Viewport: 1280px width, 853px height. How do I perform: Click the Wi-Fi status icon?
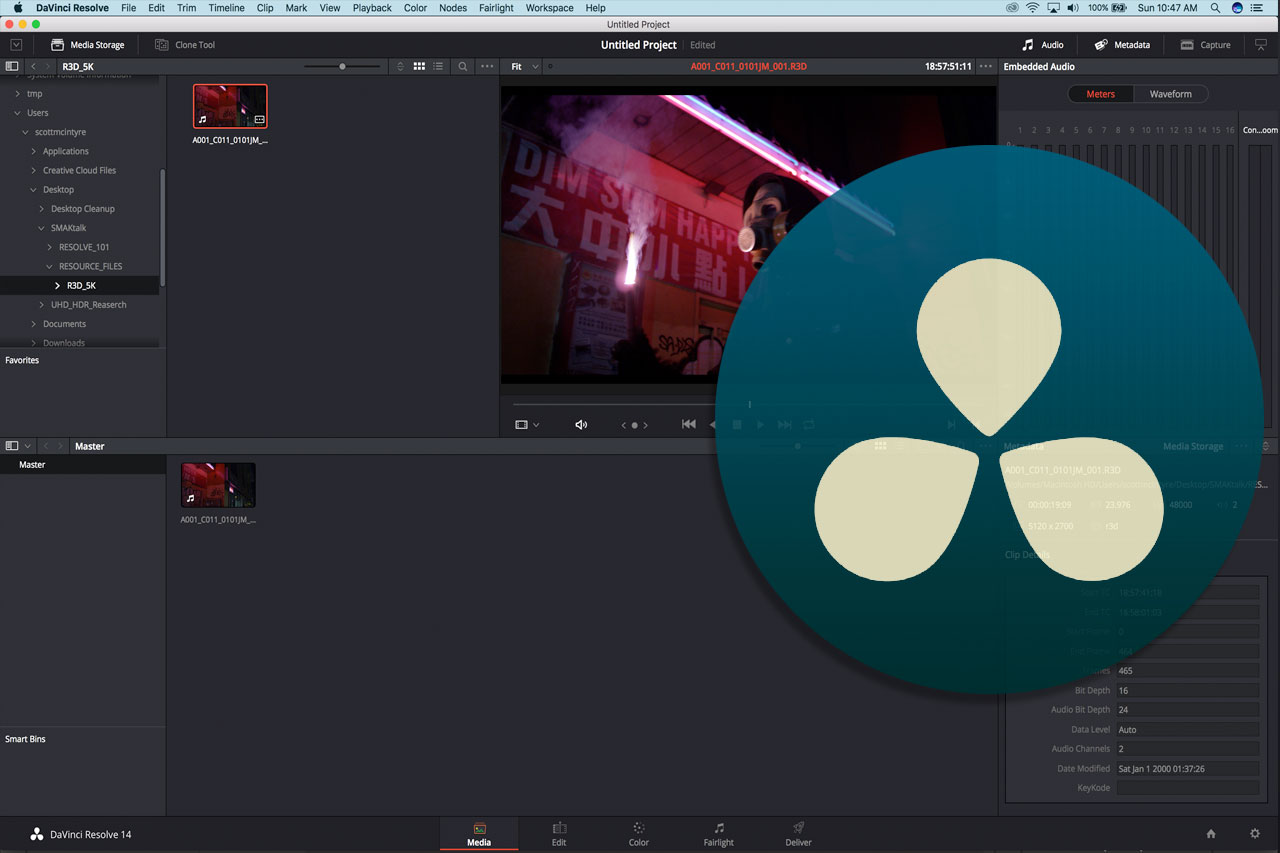[1032, 8]
